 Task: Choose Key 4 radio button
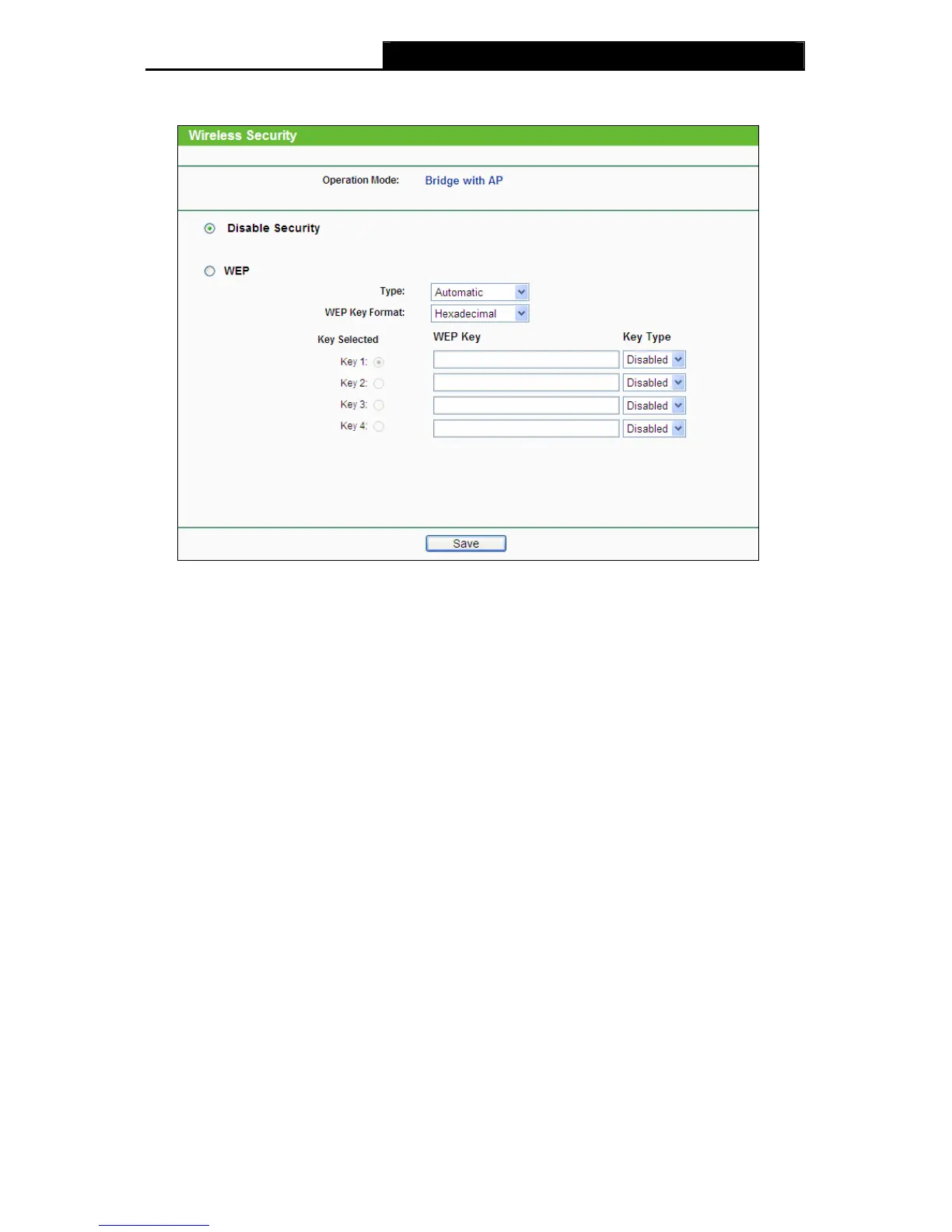click(379, 426)
